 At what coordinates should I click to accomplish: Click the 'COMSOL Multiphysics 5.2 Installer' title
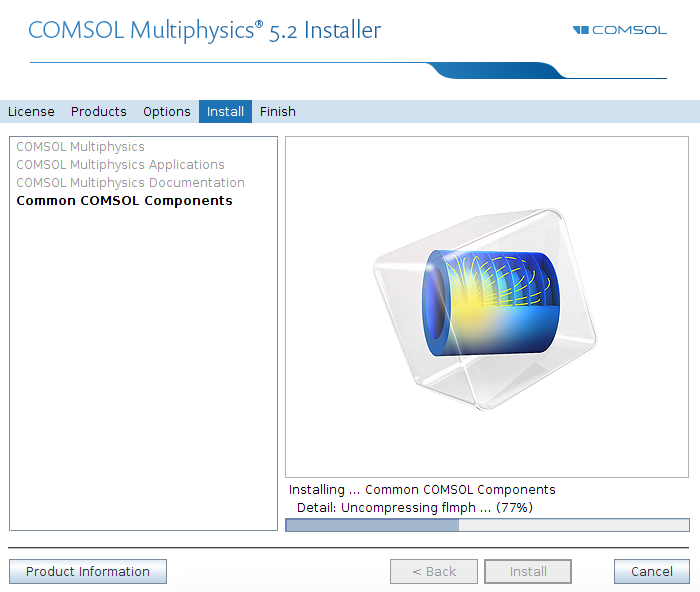coord(204,30)
